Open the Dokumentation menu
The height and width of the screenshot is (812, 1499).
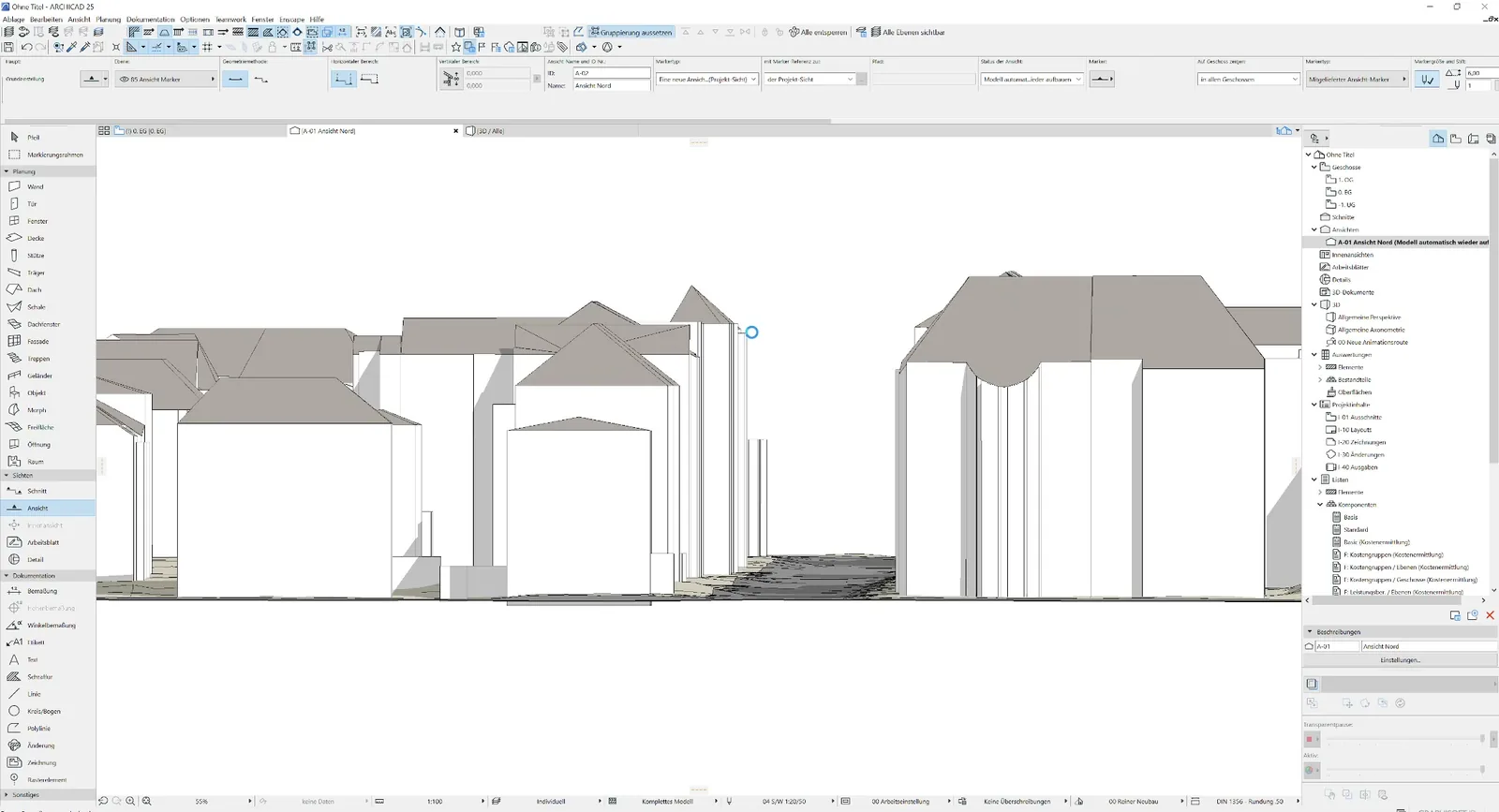coord(151,19)
